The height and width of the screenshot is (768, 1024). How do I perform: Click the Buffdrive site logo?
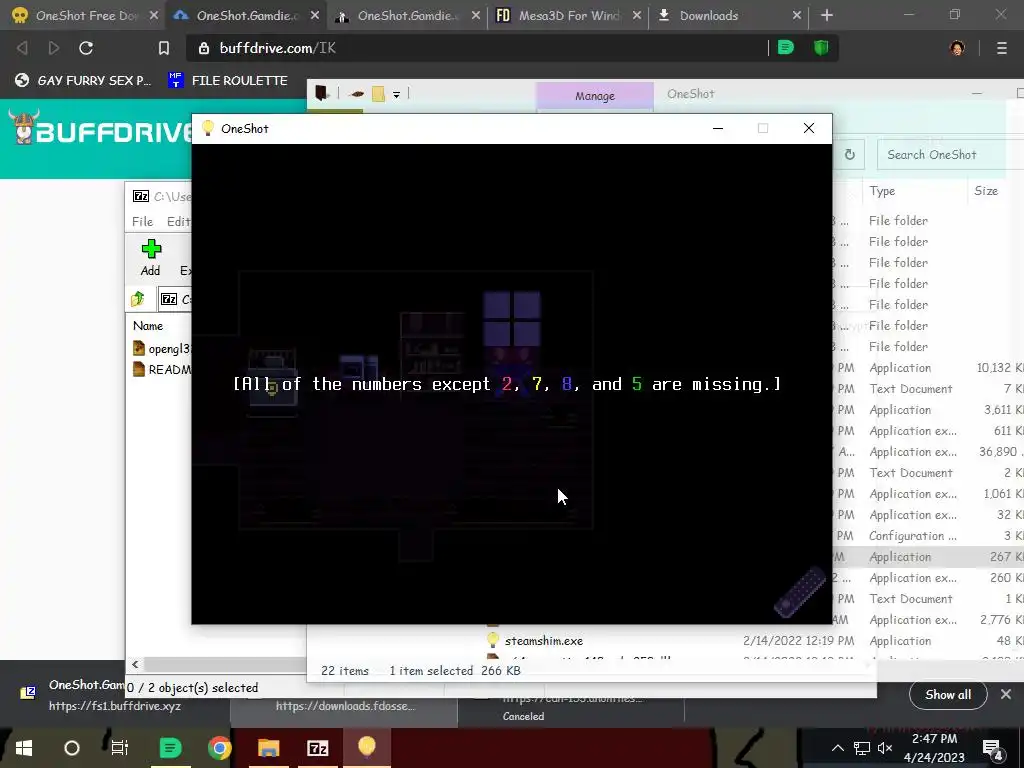pyautogui.click(x=98, y=129)
